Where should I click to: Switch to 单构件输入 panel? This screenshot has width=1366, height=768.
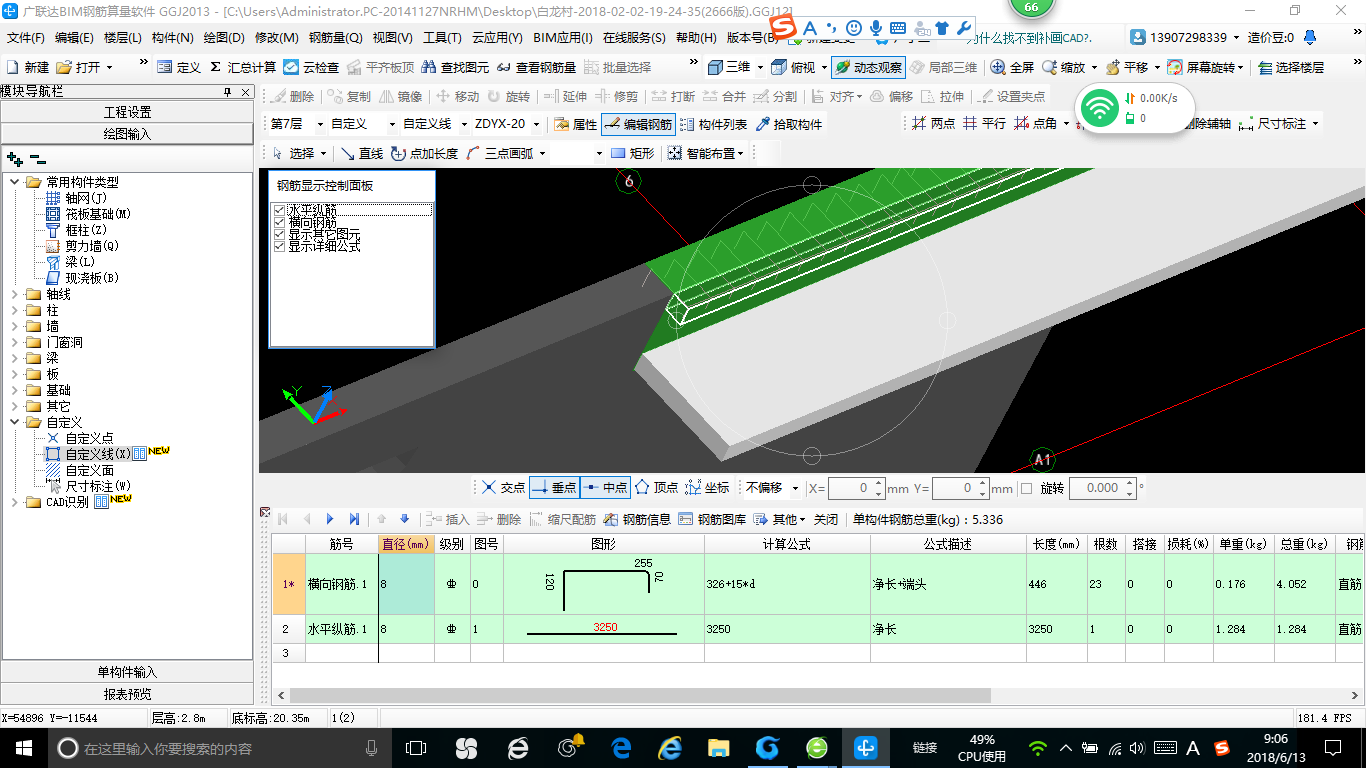[127, 672]
